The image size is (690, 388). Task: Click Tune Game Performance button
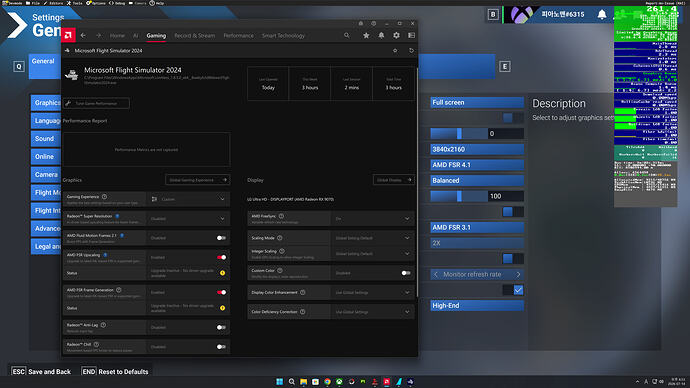point(96,103)
